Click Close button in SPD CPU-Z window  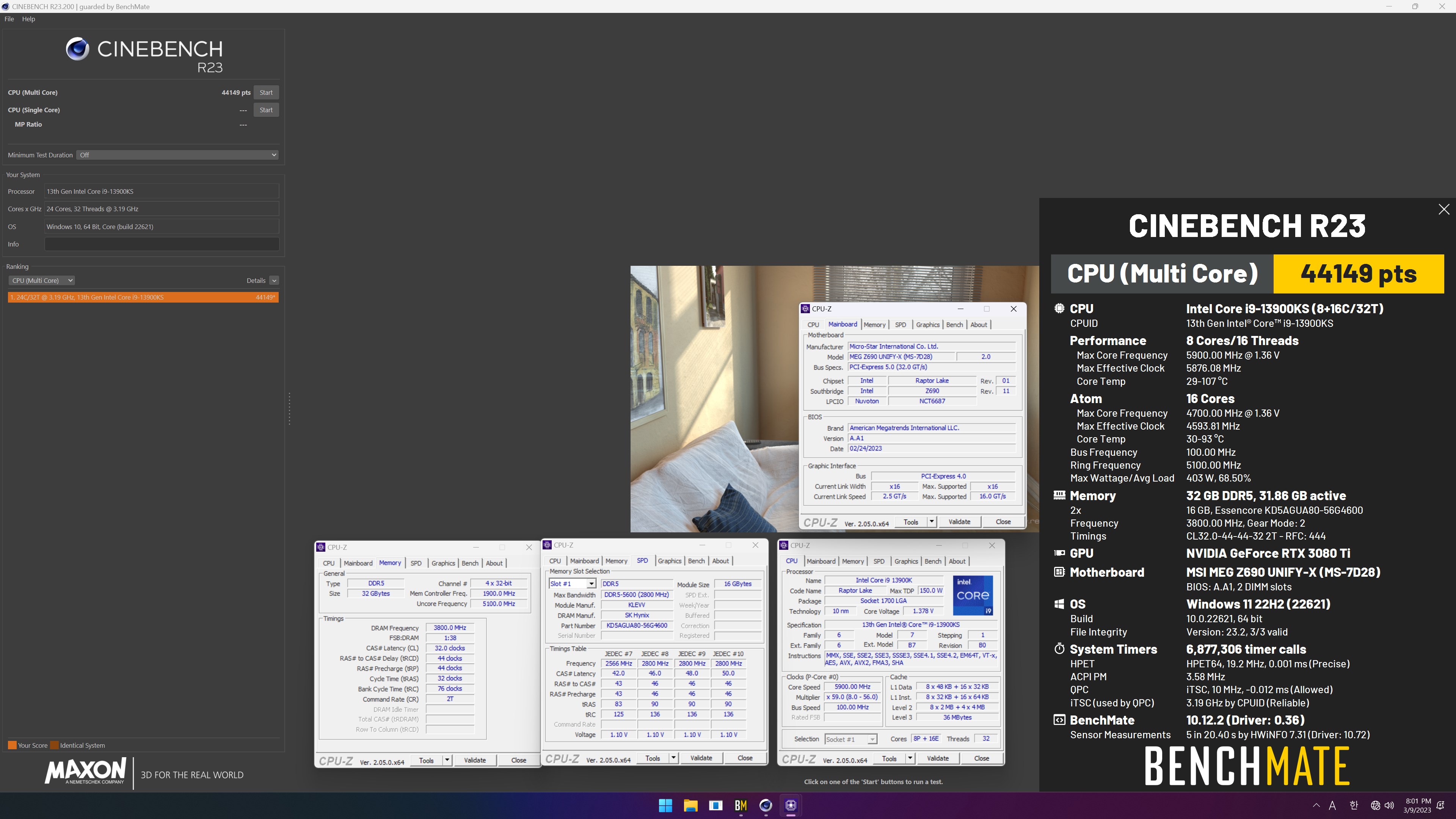coord(745,758)
